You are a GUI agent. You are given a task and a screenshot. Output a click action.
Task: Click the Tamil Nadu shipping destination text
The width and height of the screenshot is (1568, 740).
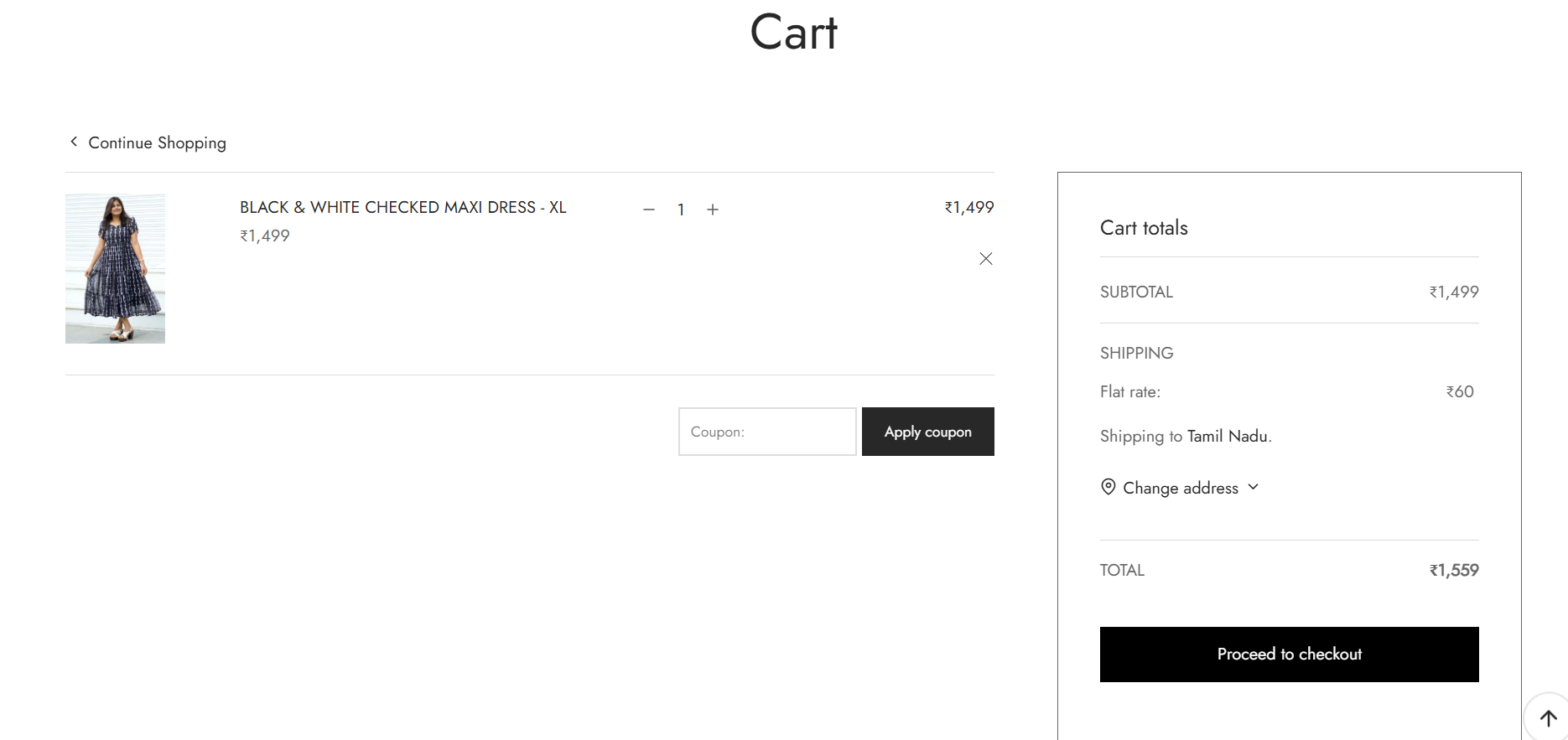(x=1227, y=436)
